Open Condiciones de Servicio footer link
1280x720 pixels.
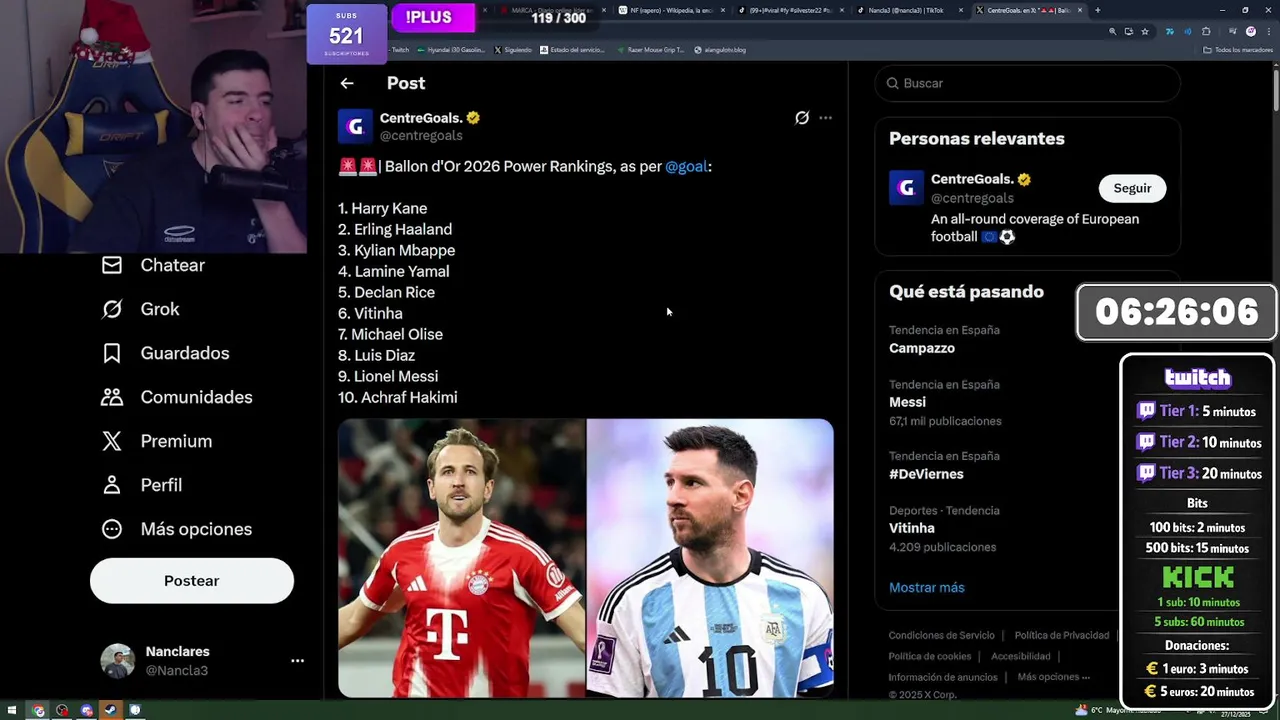point(942,635)
